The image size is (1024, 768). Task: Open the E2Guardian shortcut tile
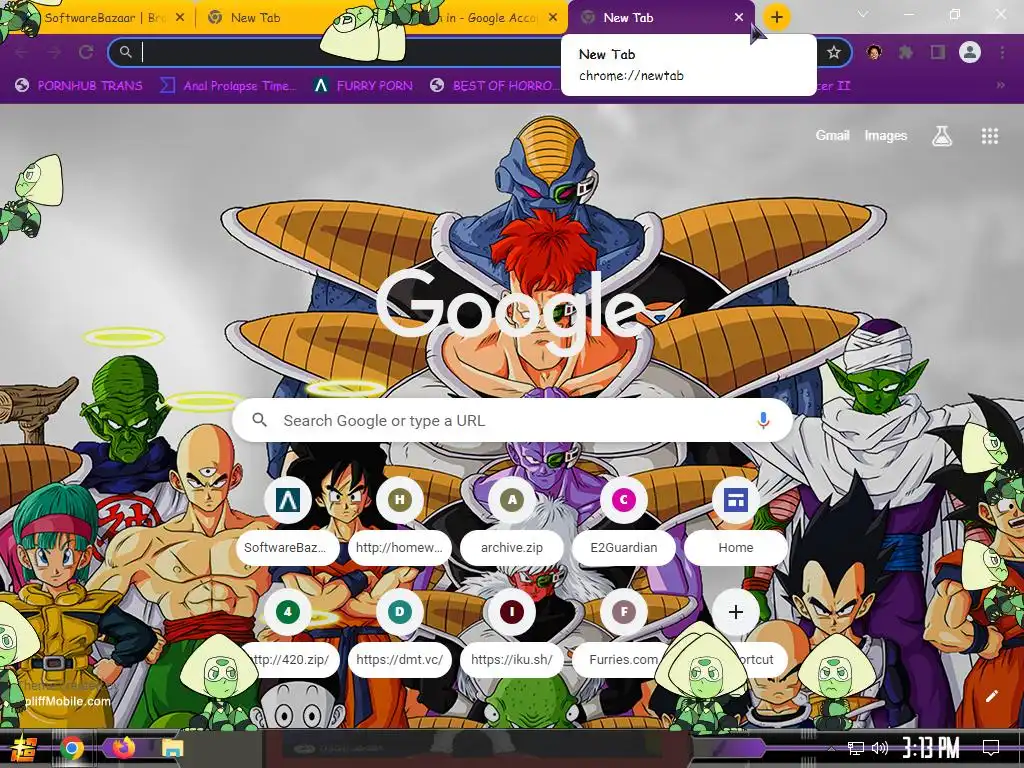pos(624,521)
